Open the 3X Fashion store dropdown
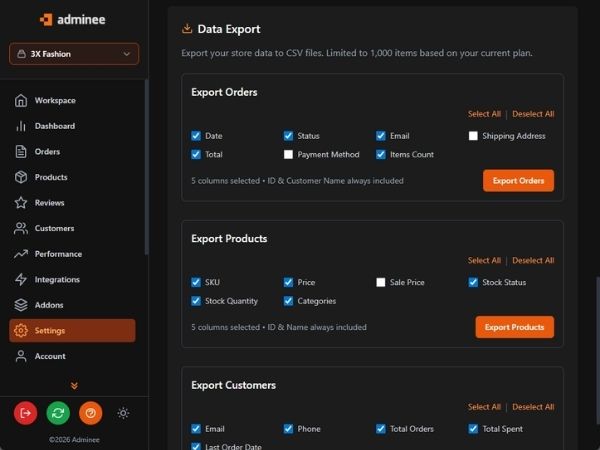Viewport: 600px width, 450px height. coord(74,54)
